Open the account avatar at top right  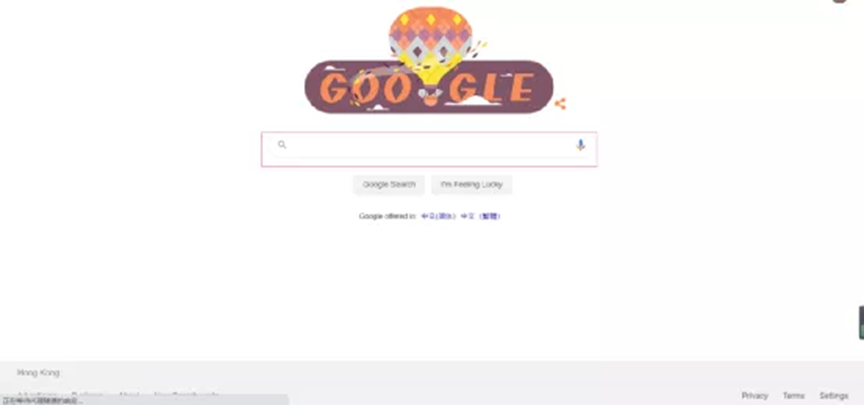839,1
